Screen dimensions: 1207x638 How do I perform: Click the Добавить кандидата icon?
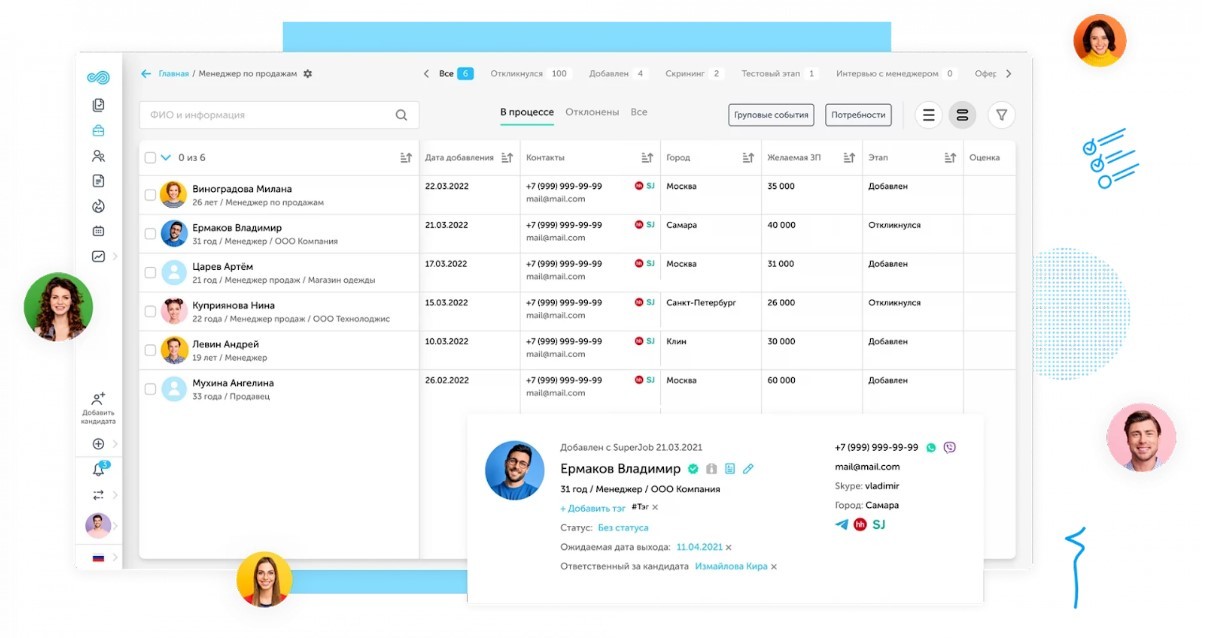pyautogui.click(x=98, y=399)
